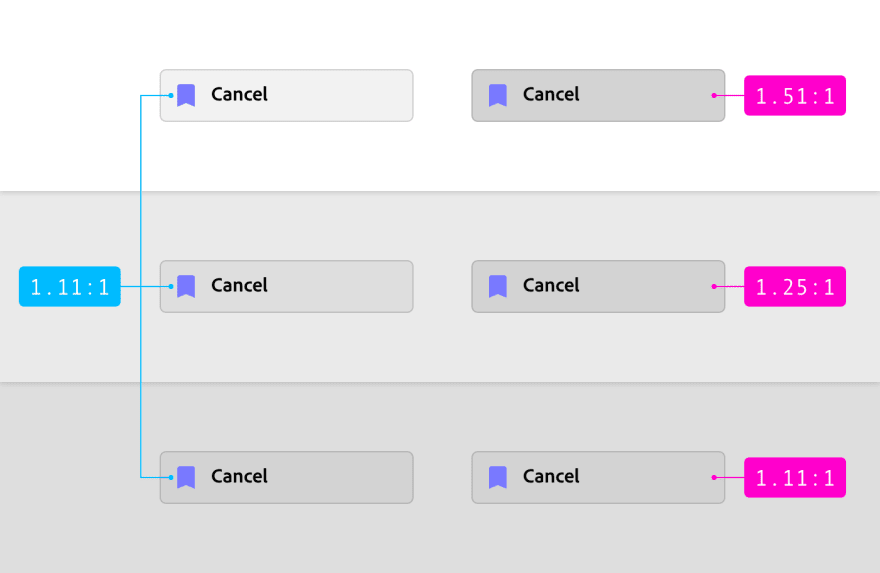Select the blue 1.11:1 contrast ratio label
This screenshot has height=573, width=880.
70,286
